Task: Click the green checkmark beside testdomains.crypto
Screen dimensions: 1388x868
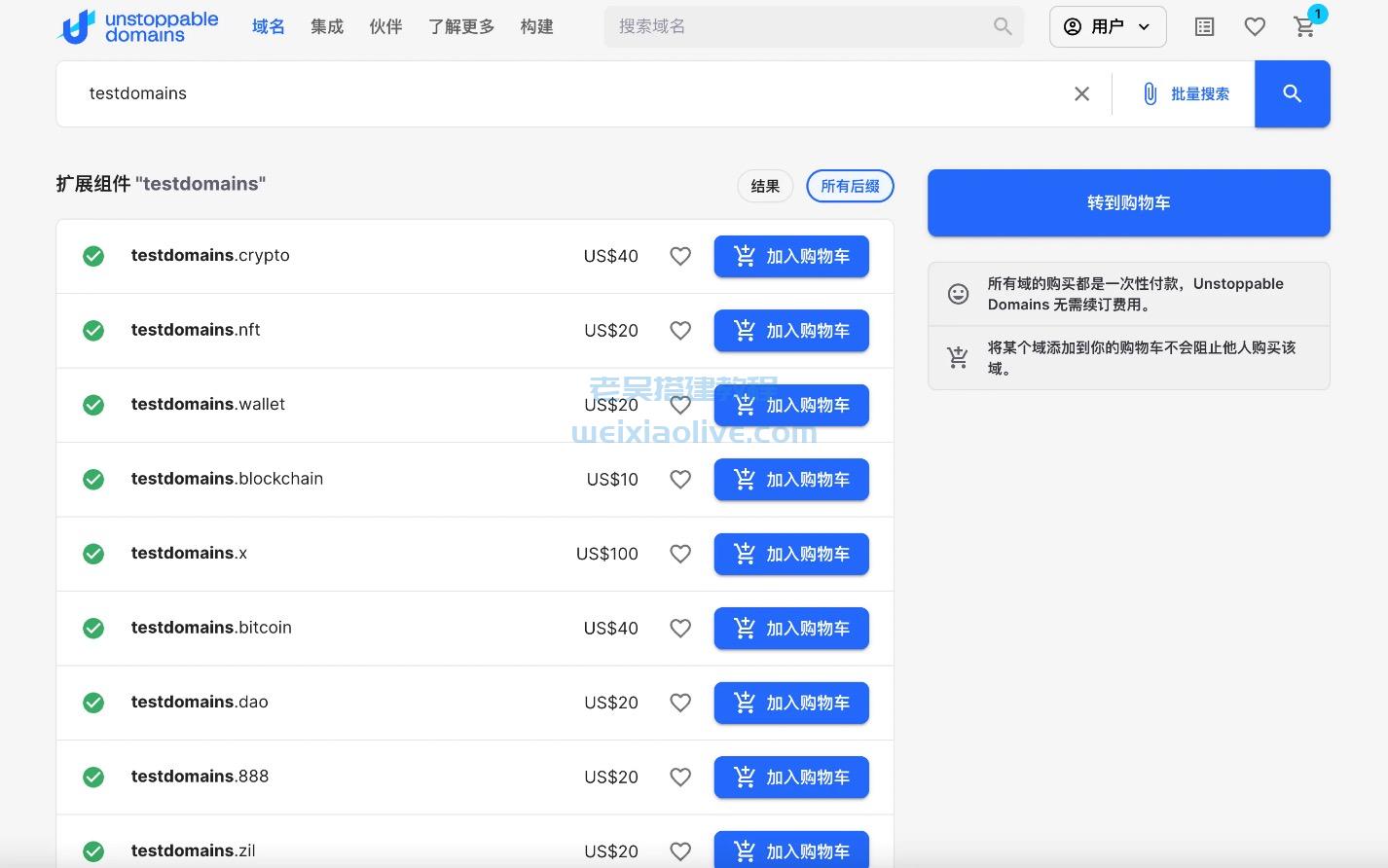Action: [93, 256]
